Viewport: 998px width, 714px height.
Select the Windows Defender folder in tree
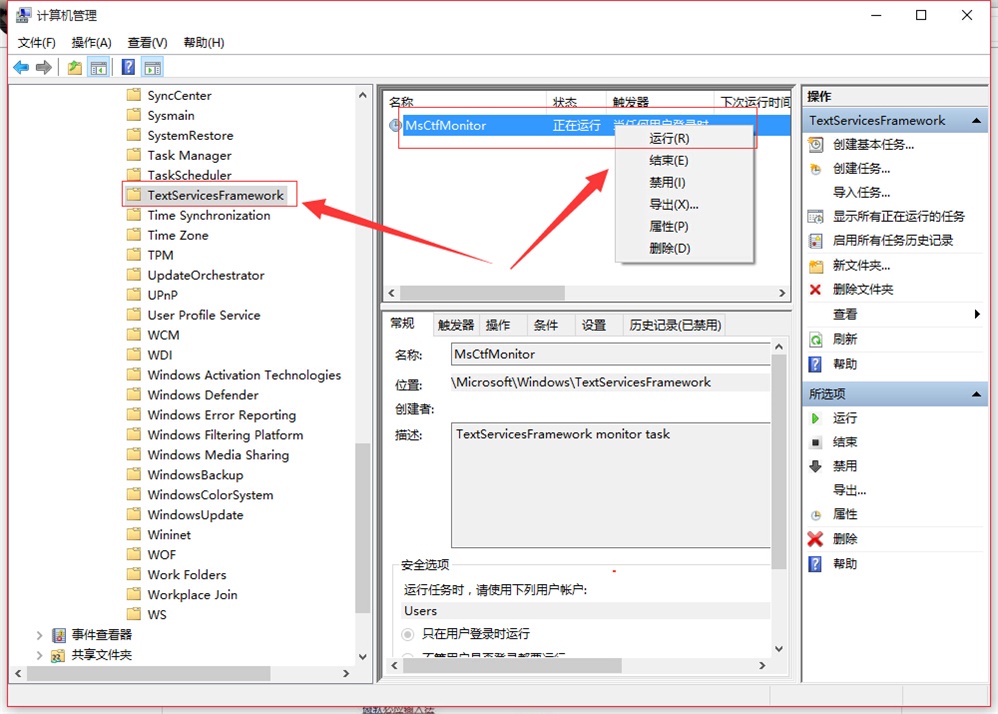[x=202, y=395]
